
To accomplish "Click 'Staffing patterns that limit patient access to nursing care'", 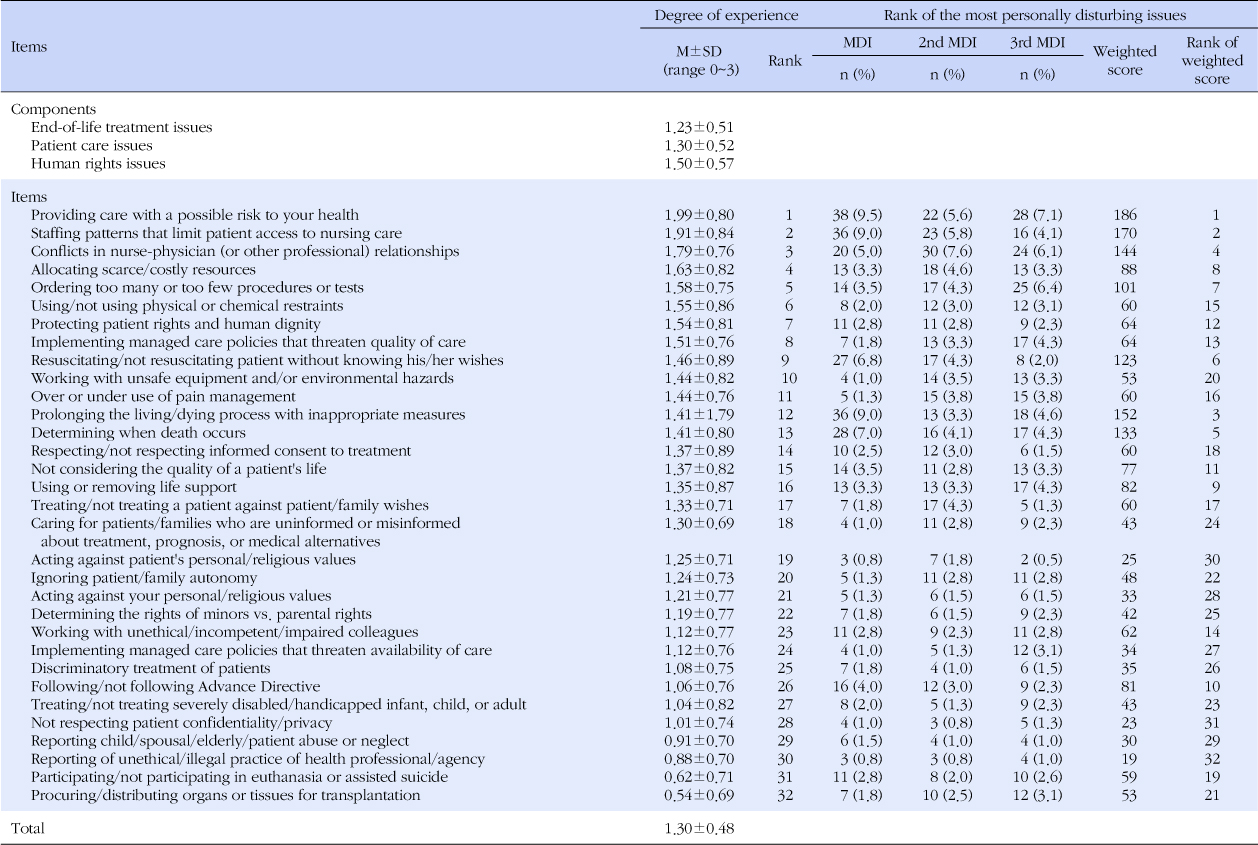I will point(216,233).
